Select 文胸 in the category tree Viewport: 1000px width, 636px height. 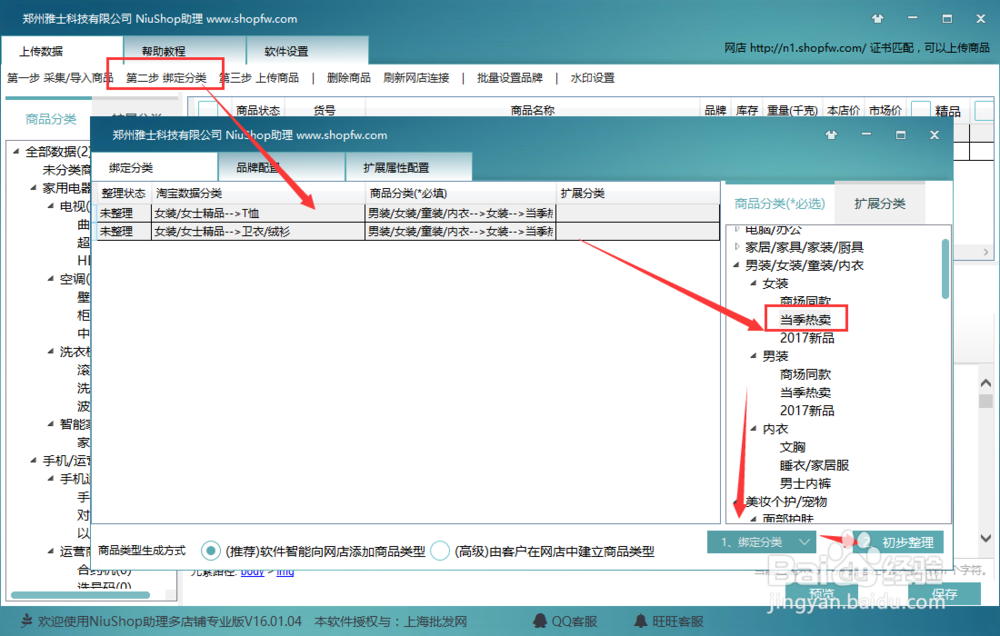tap(793, 447)
